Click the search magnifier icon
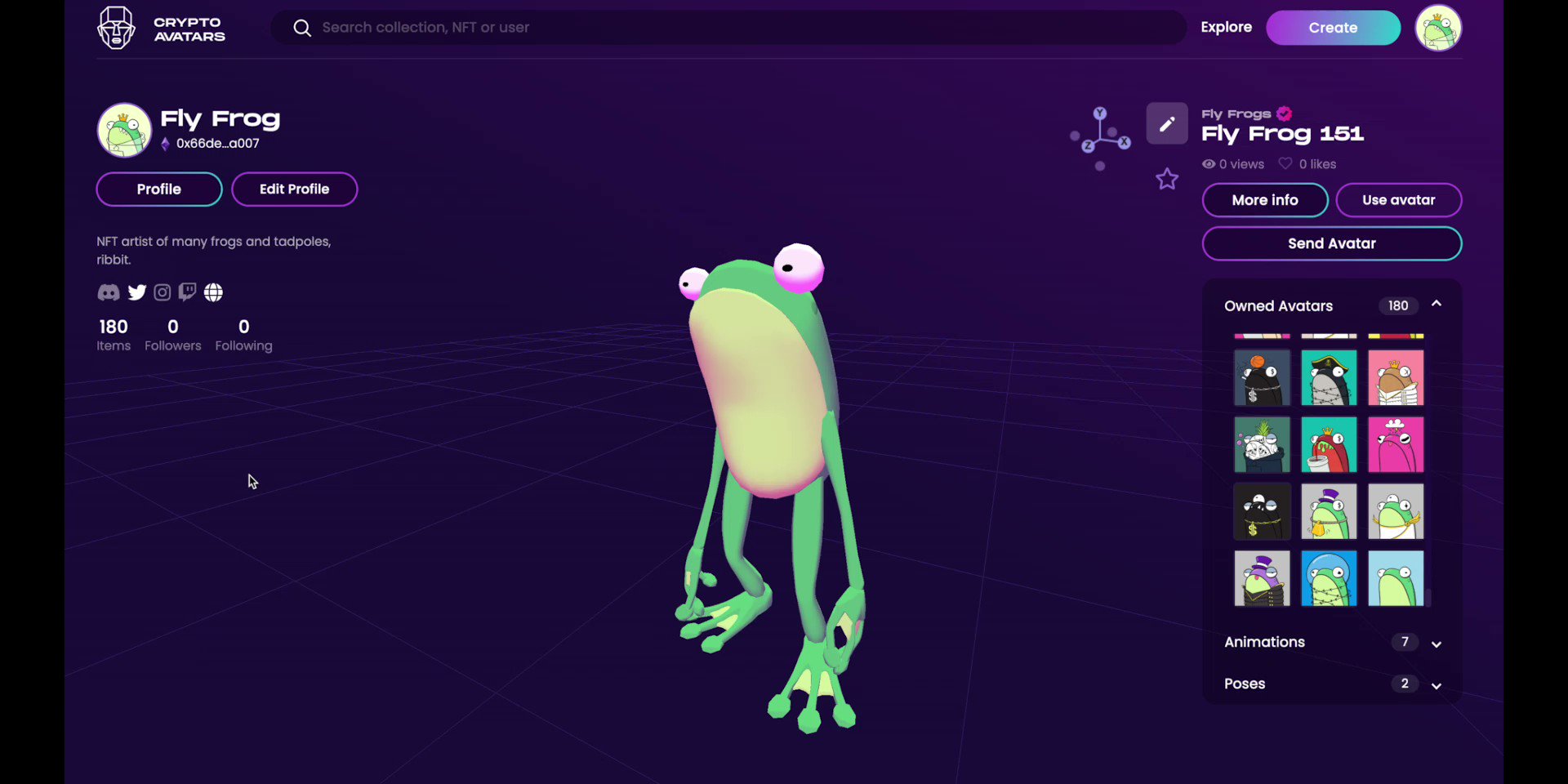The width and height of the screenshot is (1568, 784). pyautogui.click(x=302, y=27)
